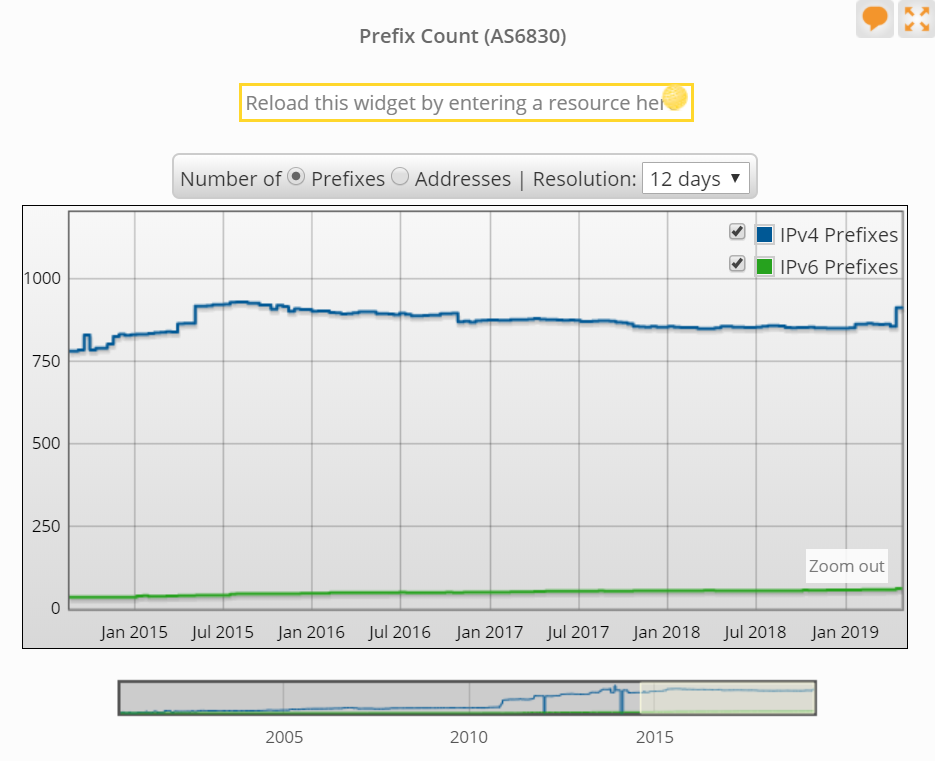The width and height of the screenshot is (935, 761).
Task: Click the Jan 2017 x-axis label
Action: [x=490, y=632]
